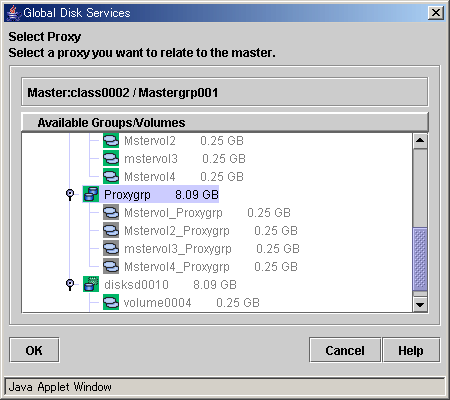This screenshot has width=450, height=400.
Task: Click the mstervol3 volume icon
Action: tap(111, 158)
